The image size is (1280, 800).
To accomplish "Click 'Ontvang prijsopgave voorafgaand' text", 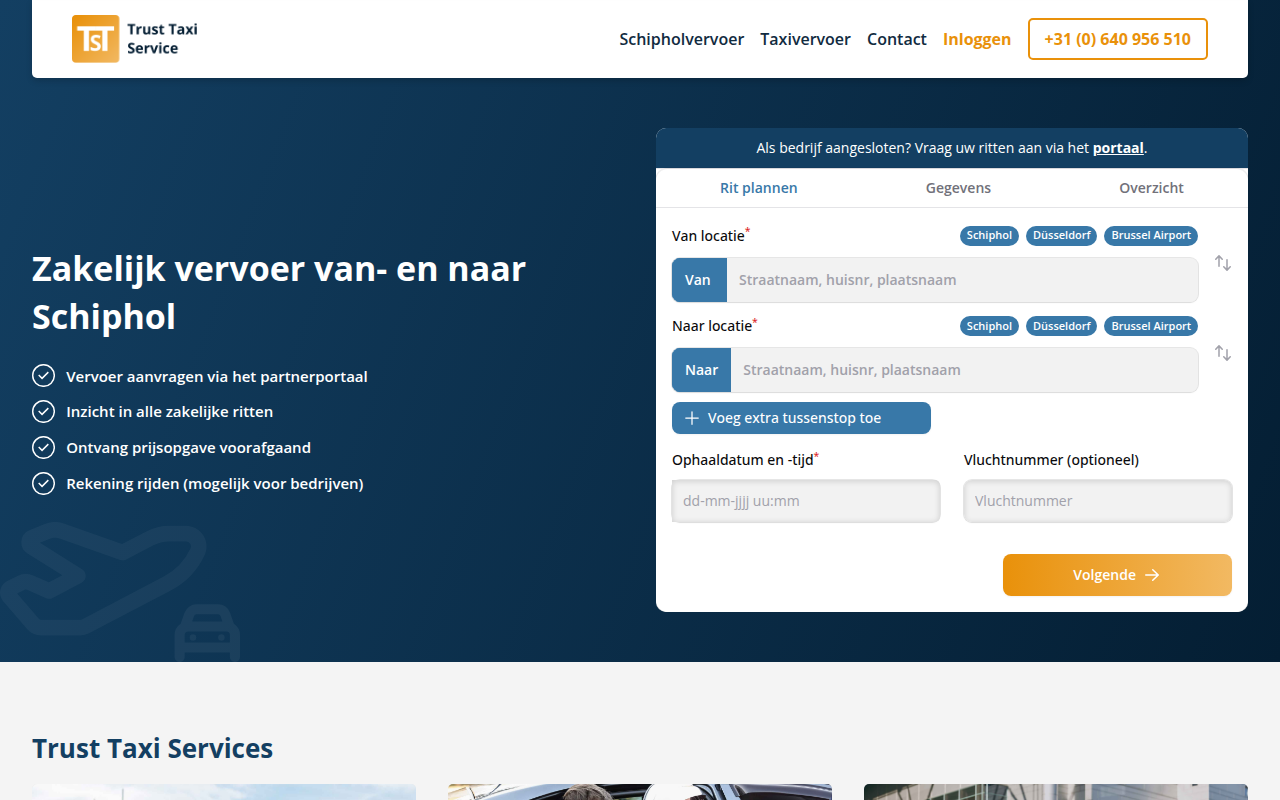I will click(x=188, y=448).
